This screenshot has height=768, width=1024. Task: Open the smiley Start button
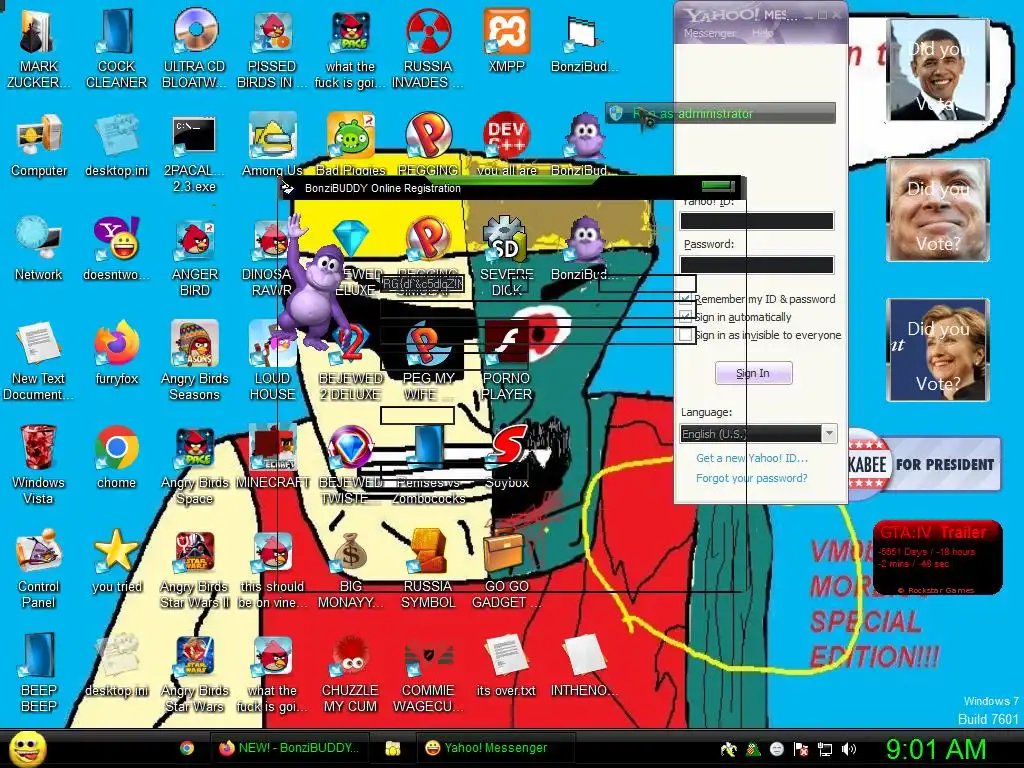[x=27, y=748]
